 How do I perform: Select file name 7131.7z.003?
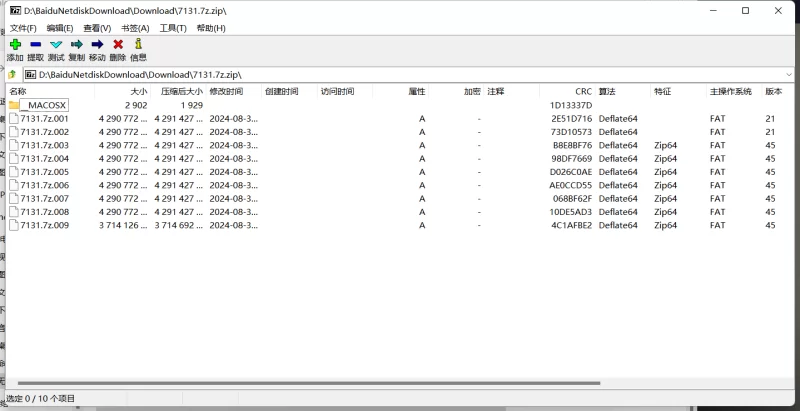click(44, 145)
